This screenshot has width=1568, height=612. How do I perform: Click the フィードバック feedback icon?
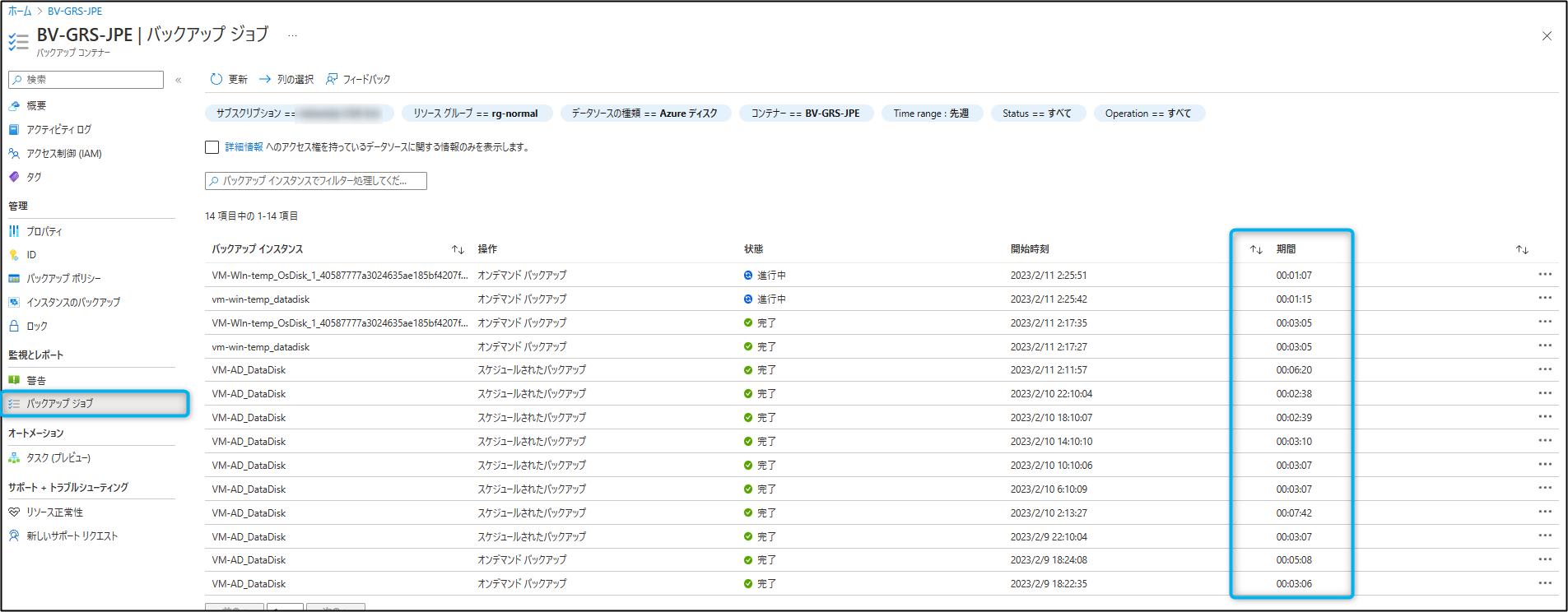(x=332, y=79)
